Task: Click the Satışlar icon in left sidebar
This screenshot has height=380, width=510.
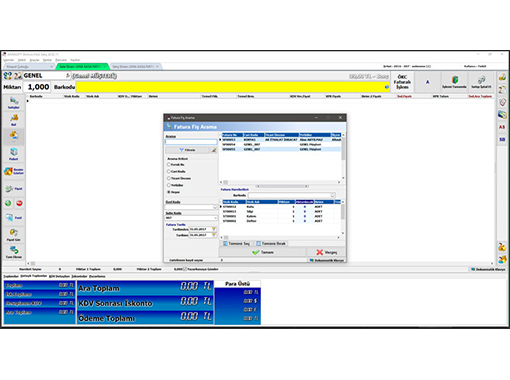Action: pyautogui.click(x=14, y=103)
